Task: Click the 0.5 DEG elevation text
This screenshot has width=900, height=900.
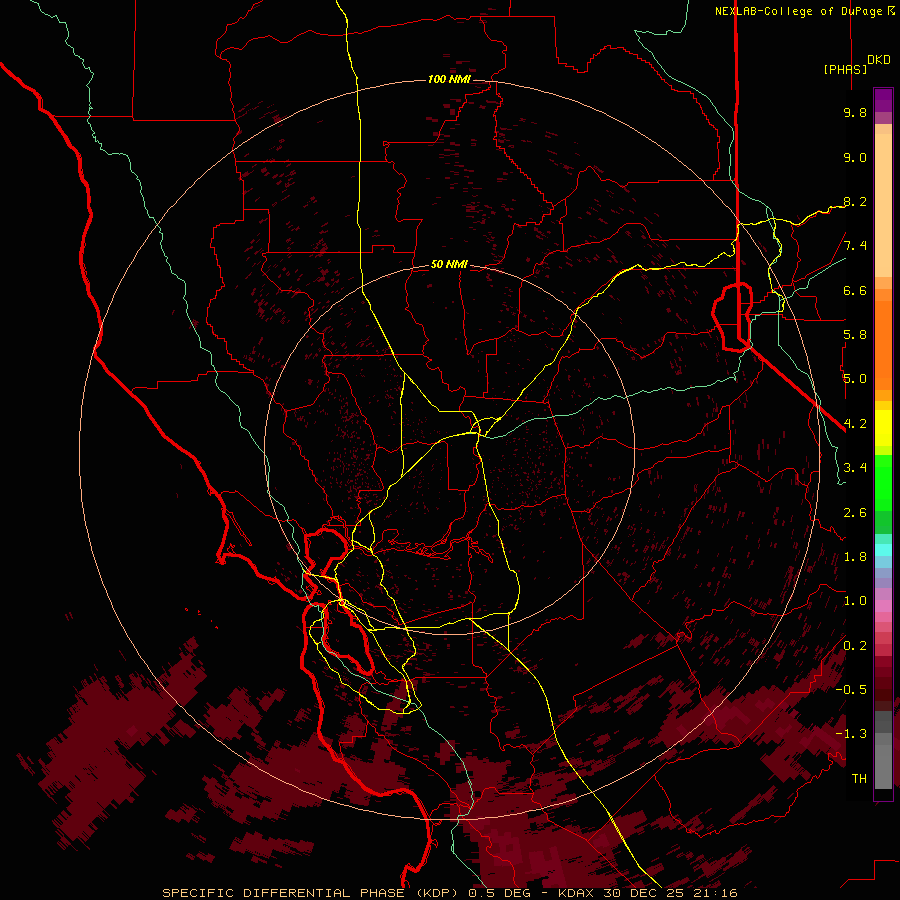Action: (x=498, y=893)
